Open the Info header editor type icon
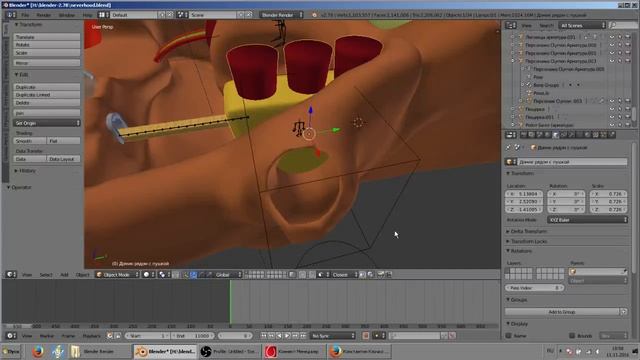Screen dimensions: 640x360 click(x=11, y=15)
